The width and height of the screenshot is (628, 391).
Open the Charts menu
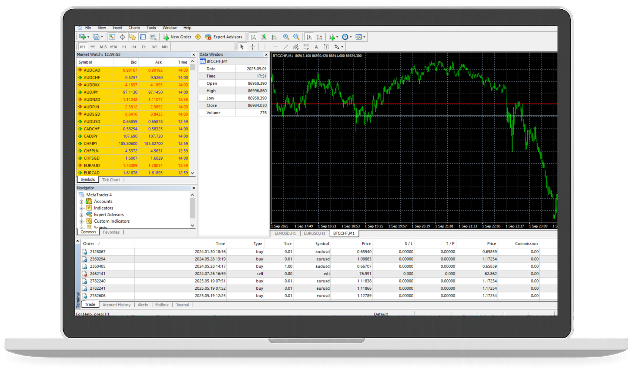click(x=134, y=28)
